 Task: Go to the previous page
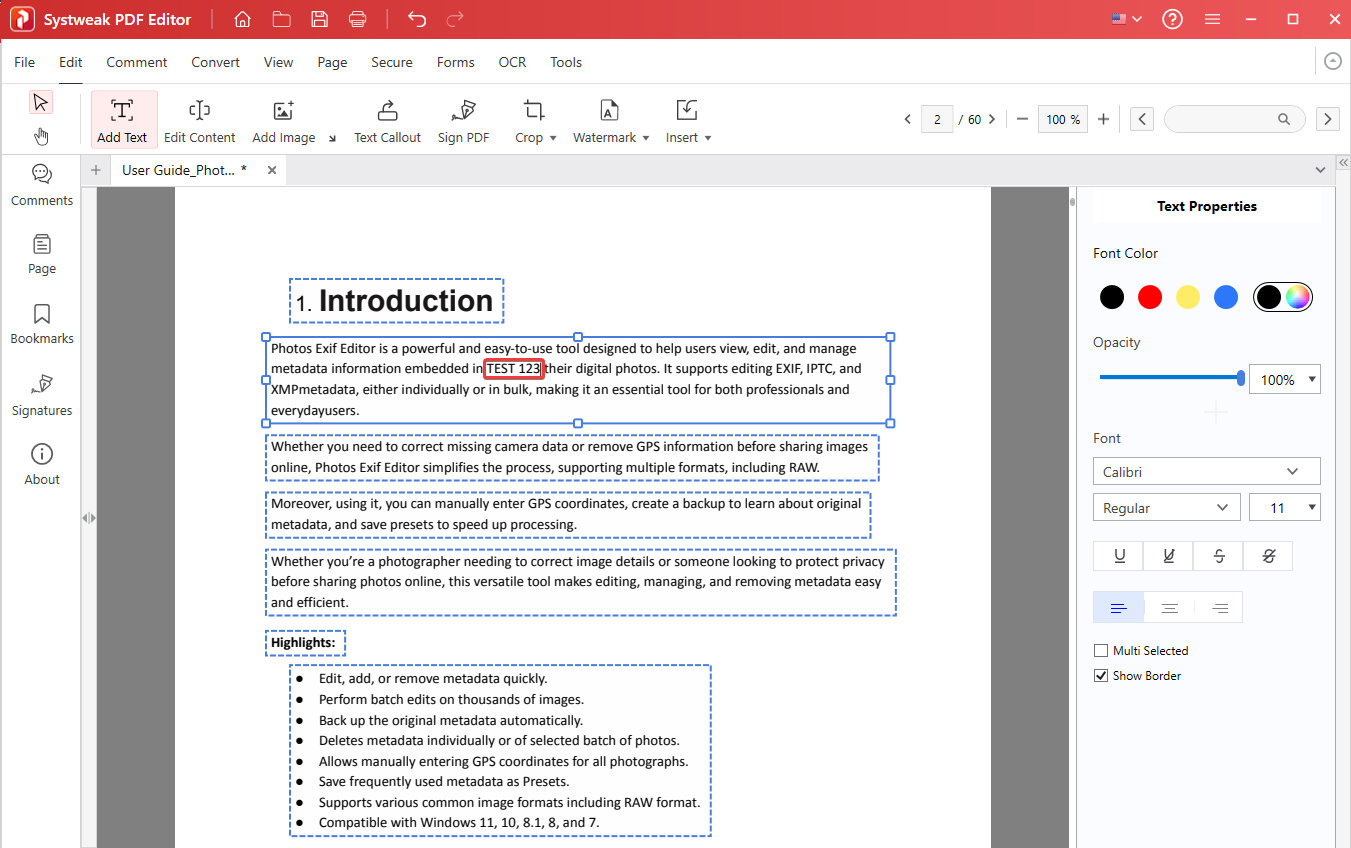pyautogui.click(x=908, y=119)
